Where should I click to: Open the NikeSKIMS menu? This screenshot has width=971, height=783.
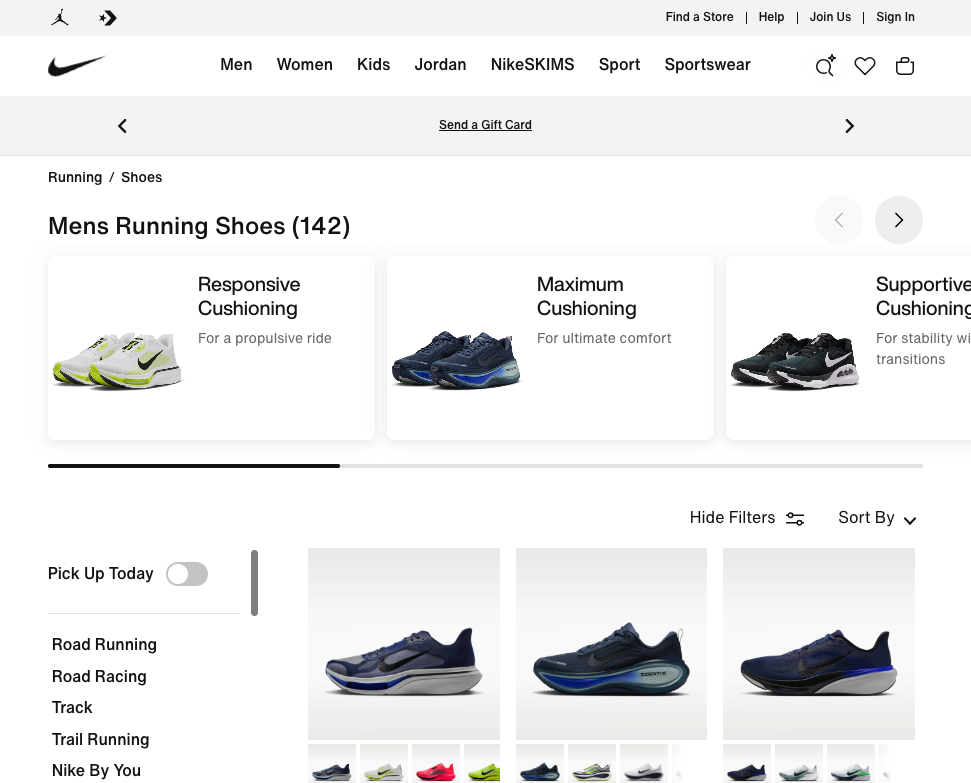click(x=533, y=64)
